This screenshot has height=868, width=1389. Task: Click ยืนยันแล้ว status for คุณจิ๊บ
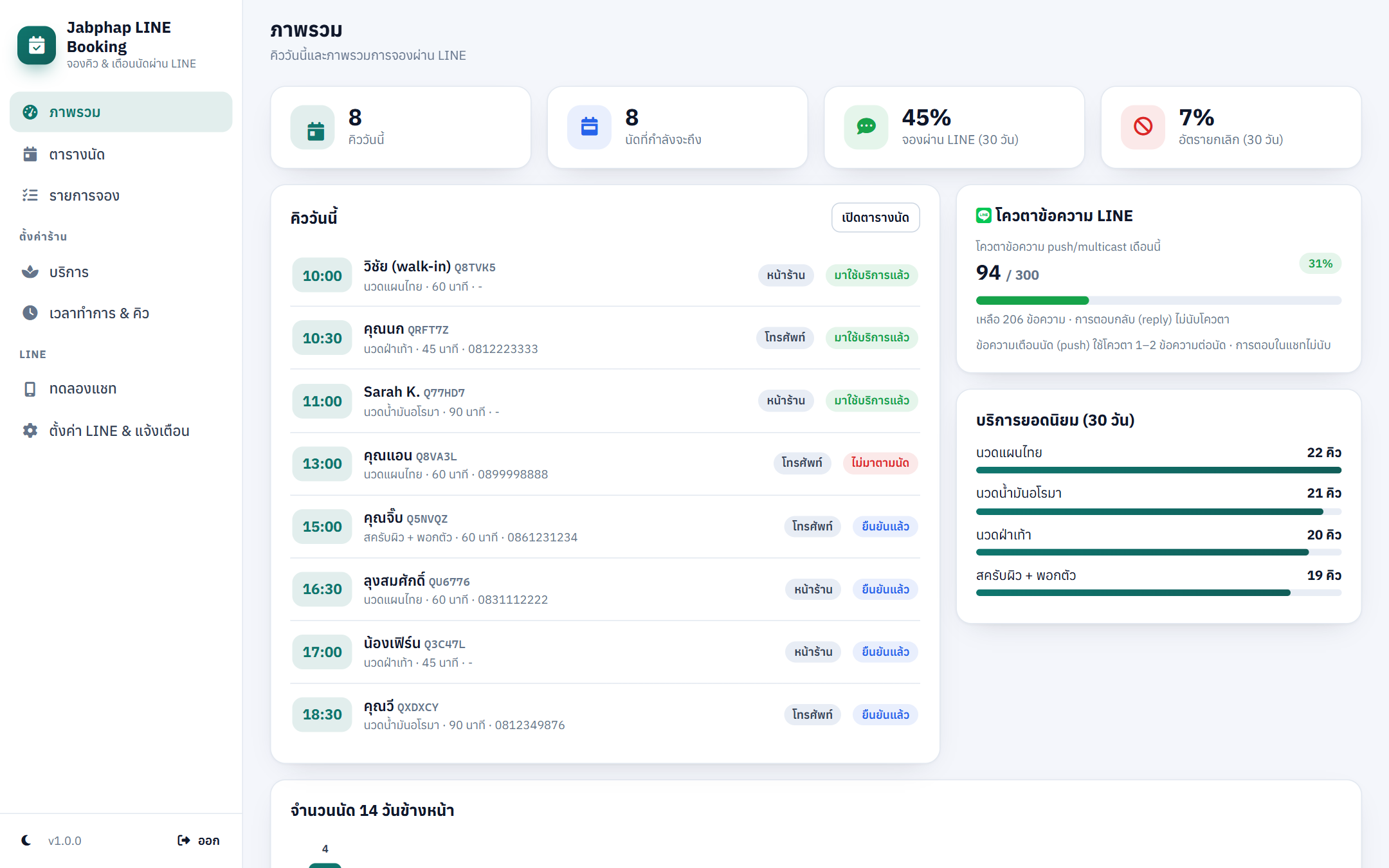coord(885,527)
